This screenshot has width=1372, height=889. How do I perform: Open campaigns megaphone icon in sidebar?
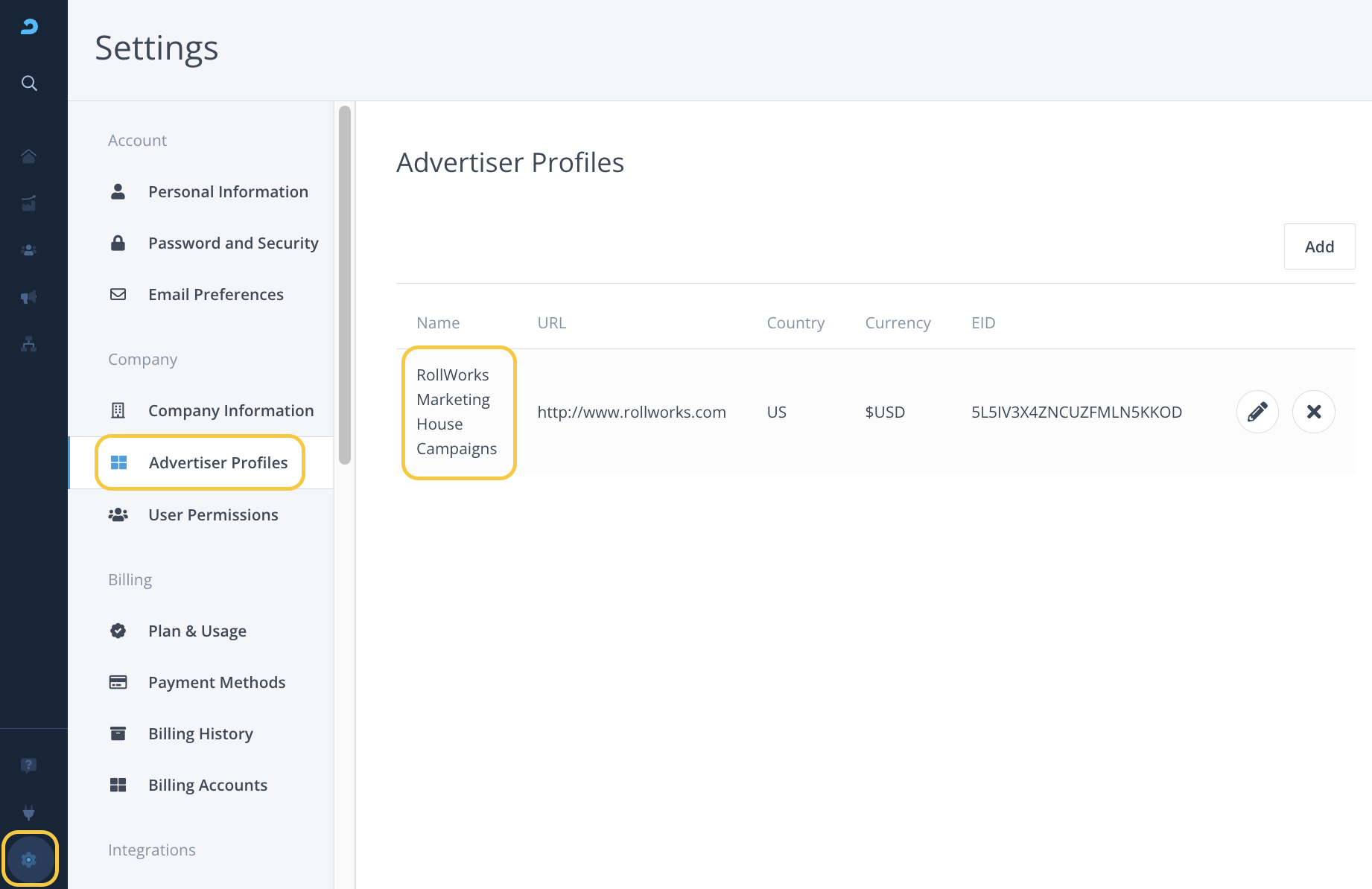click(29, 297)
